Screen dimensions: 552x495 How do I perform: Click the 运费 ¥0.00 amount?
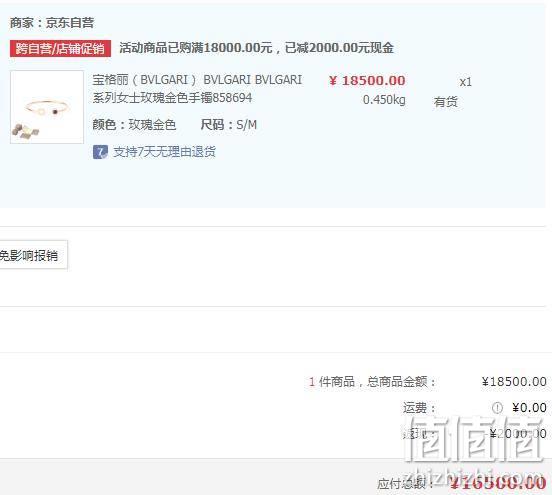tap(529, 408)
